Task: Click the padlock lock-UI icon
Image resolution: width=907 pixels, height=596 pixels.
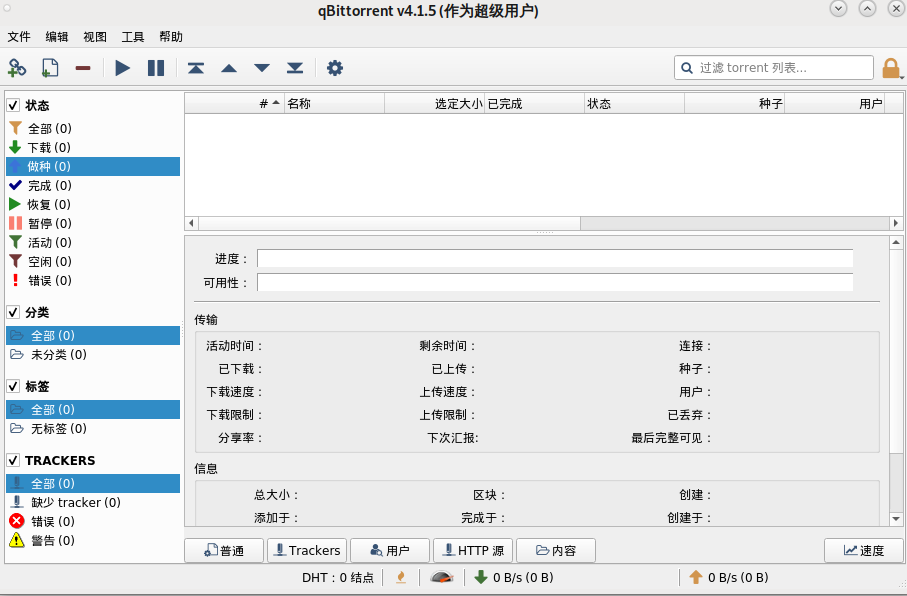Action: 891,68
